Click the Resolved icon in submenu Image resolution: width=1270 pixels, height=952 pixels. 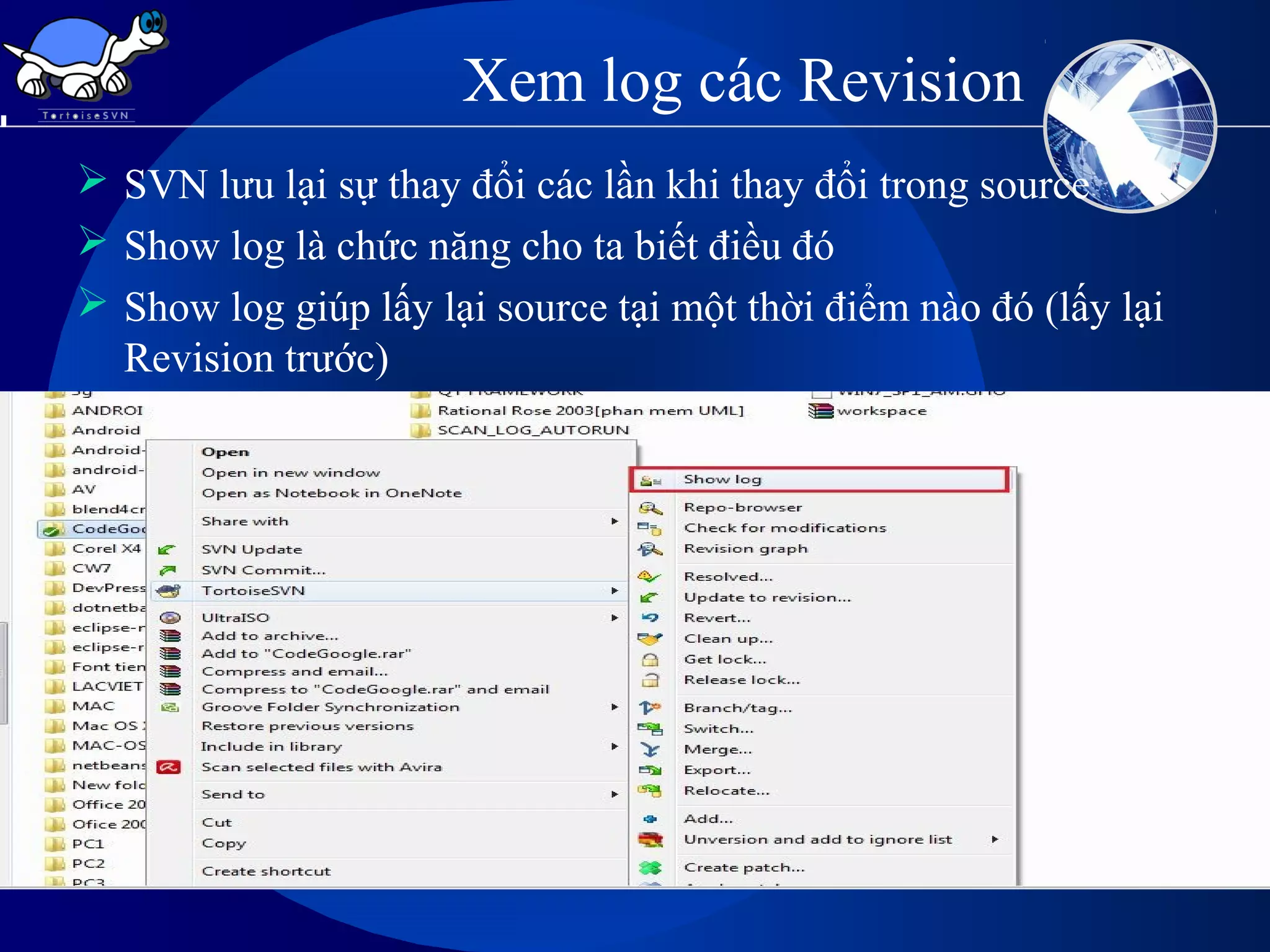coord(649,577)
